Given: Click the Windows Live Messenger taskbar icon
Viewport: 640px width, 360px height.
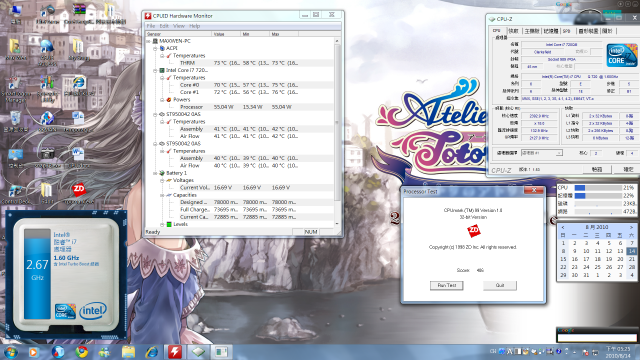Looking at the screenshot, I should 104,352.
